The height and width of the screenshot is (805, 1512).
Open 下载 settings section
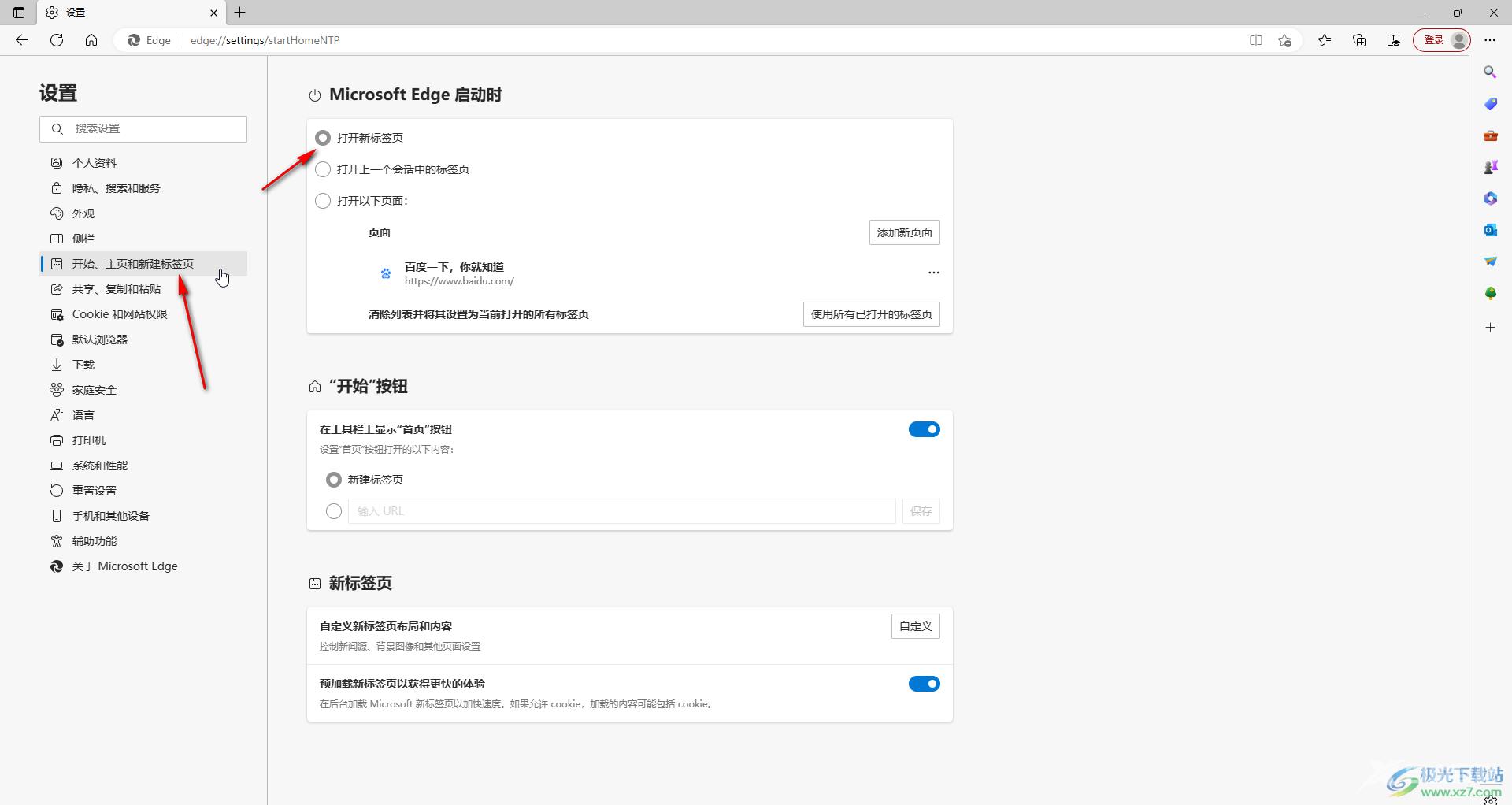point(143,365)
